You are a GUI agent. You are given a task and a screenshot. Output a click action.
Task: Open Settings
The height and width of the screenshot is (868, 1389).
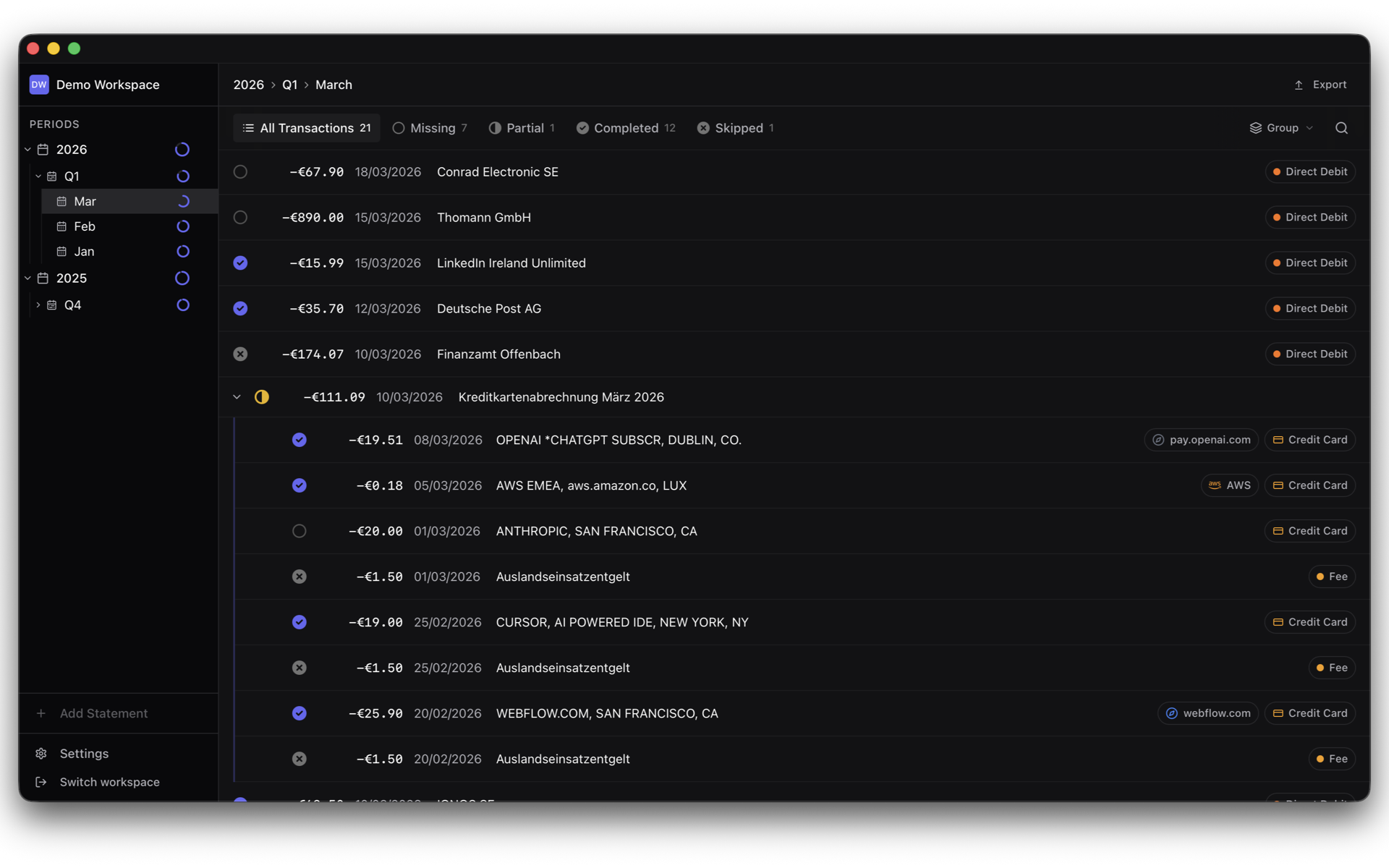[84, 754]
